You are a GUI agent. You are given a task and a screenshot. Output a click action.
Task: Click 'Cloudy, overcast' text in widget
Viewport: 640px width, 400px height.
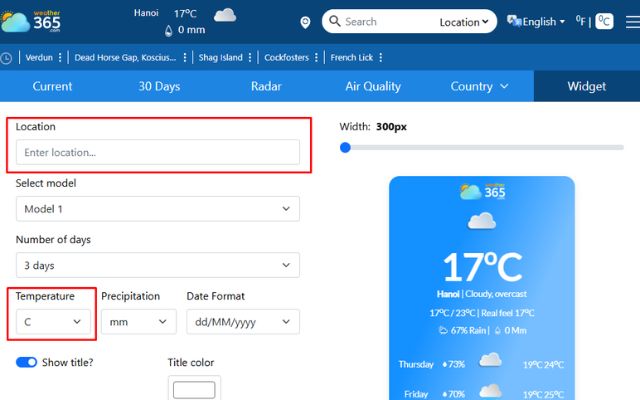(496, 294)
